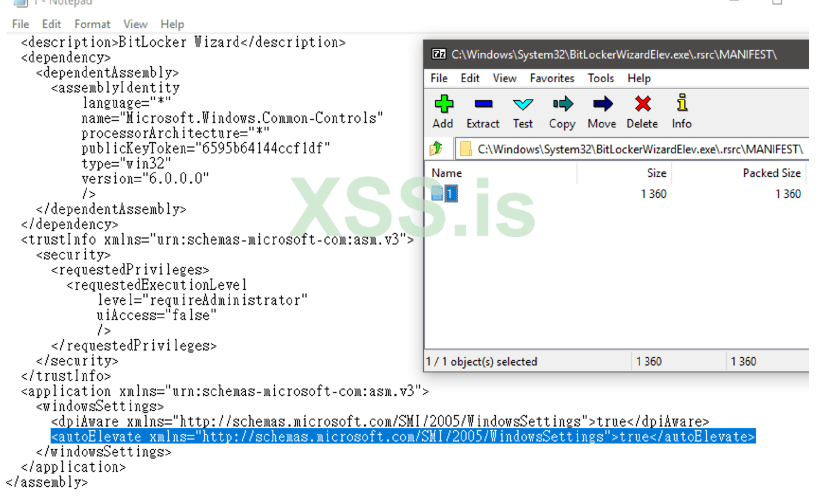Click the 7-Zip Test icon
The height and width of the screenshot is (503, 824).
(522, 104)
